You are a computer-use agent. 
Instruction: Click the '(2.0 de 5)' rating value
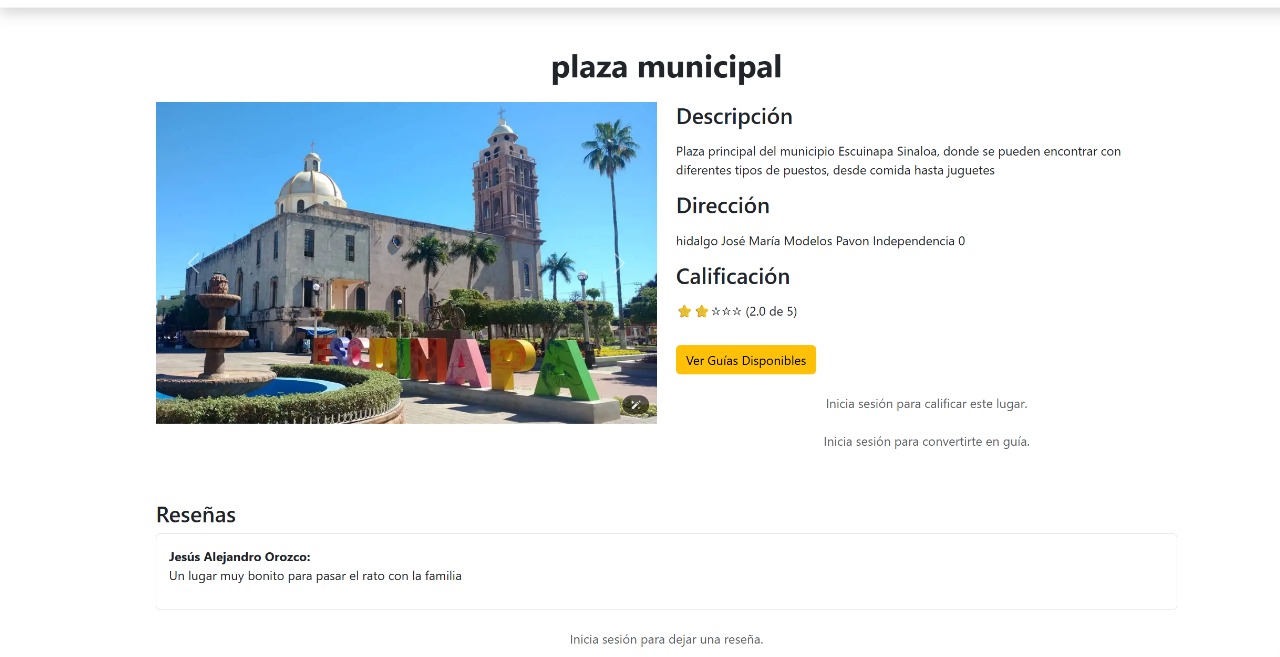pyautogui.click(x=771, y=312)
